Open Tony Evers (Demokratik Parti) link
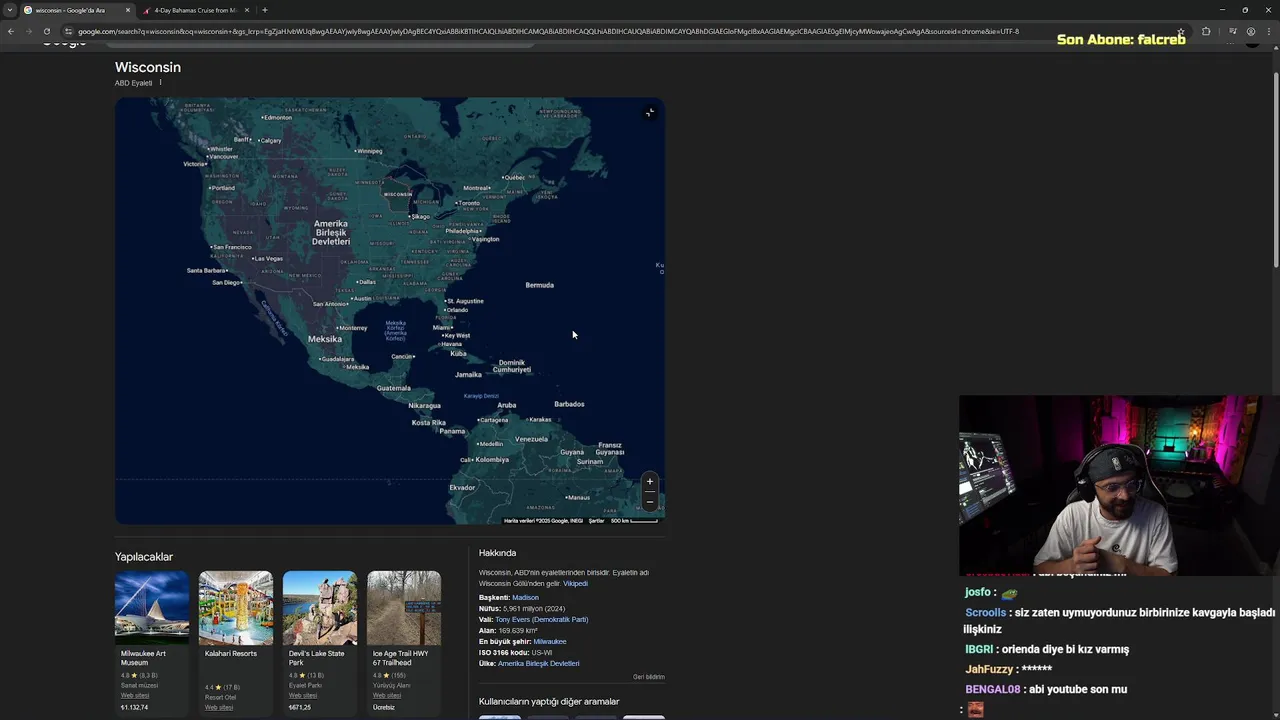The image size is (1280, 720). [541, 619]
